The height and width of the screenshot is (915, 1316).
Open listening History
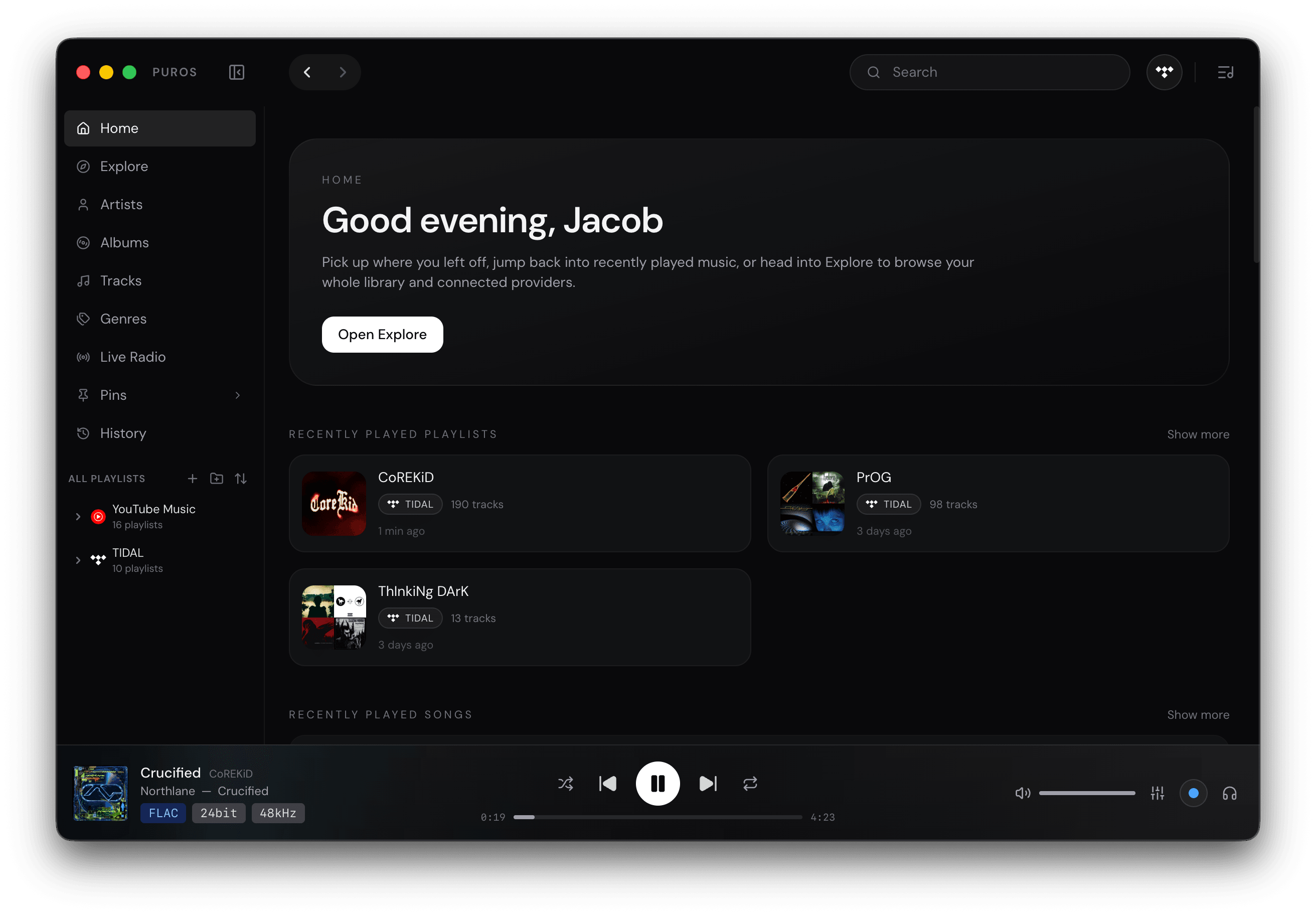pyautogui.click(x=160, y=433)
